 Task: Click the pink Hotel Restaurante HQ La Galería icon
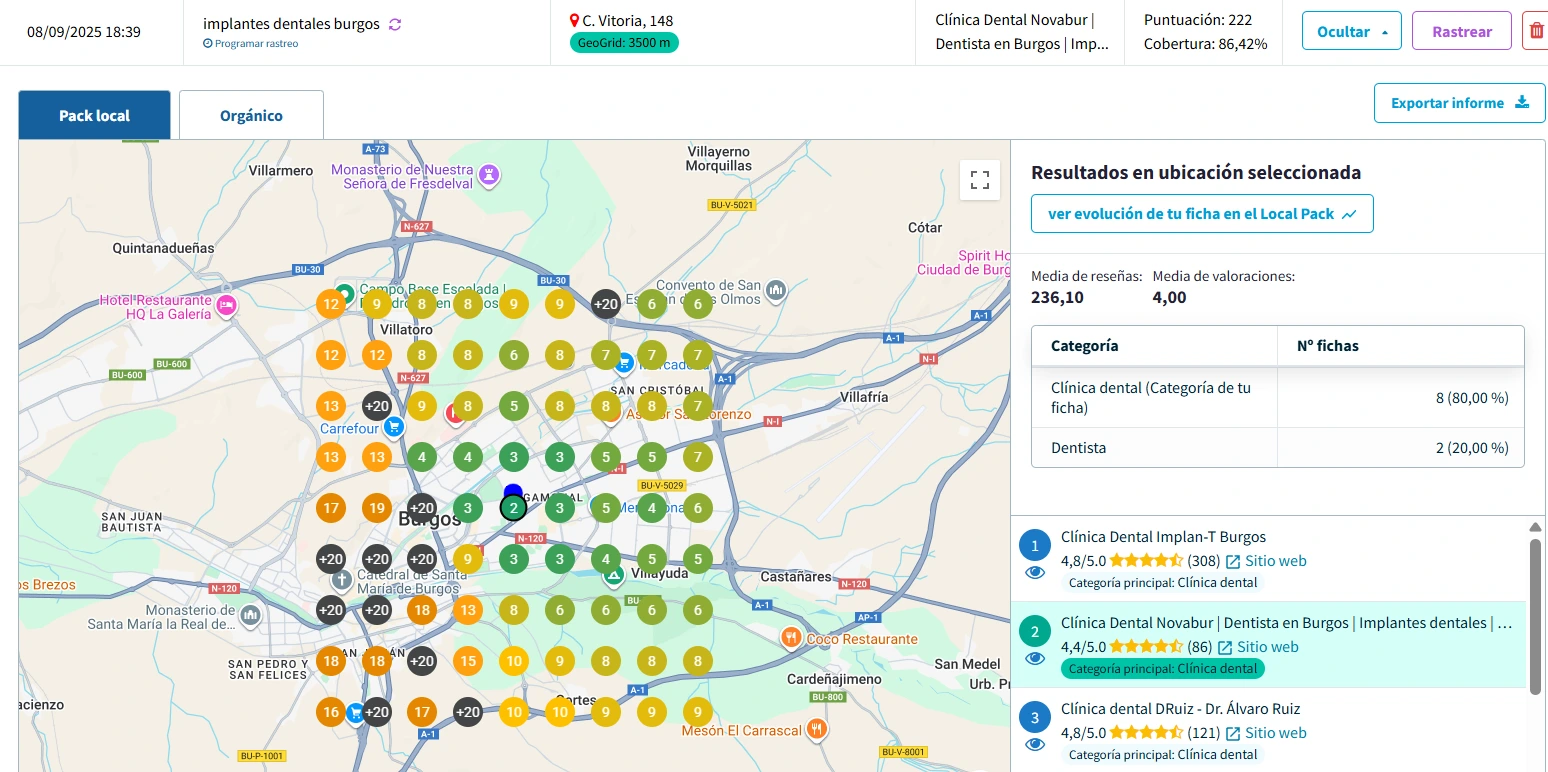[x=226, y=306]
